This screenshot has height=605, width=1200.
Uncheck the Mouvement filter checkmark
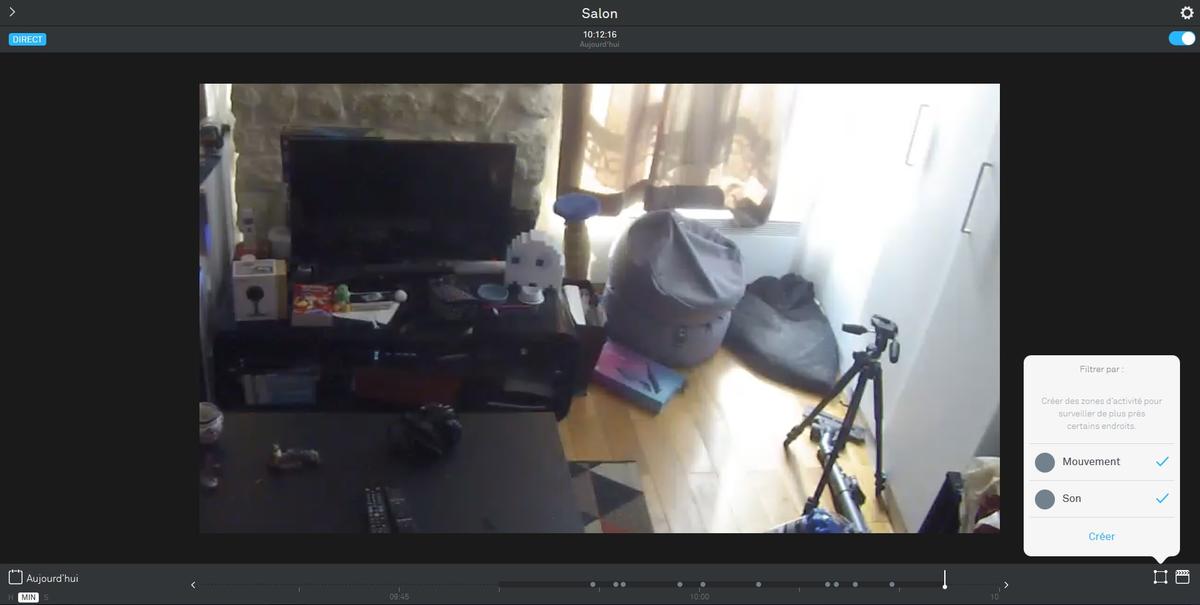(1161, 462)
